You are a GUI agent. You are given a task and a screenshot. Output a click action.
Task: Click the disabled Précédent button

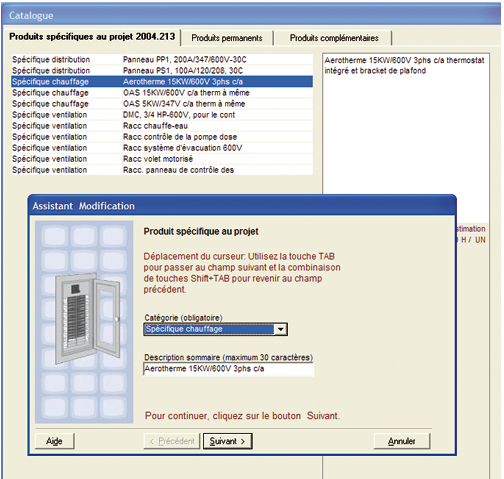(x=172, y=441)
